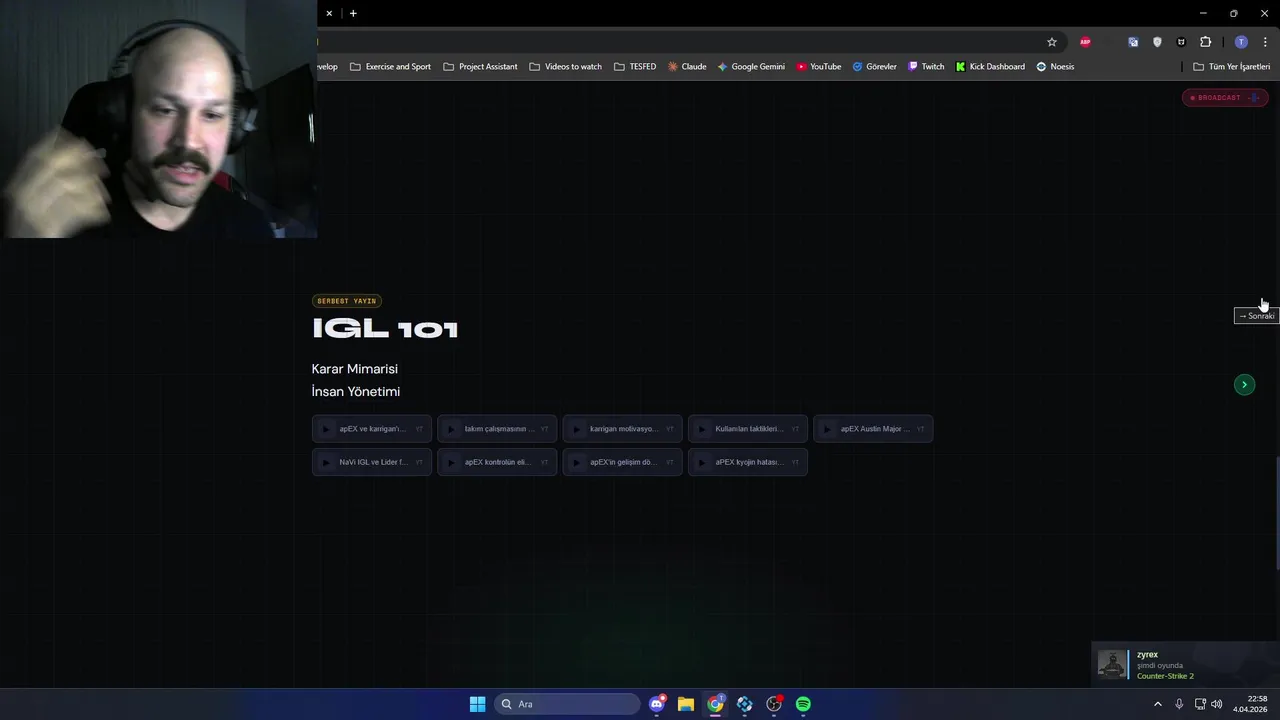Image resolution: width=1280 pixels, height=720 pixels.
Task: Open the Windows Start menu
Action: pyautogui.click(x=478, y=704)
